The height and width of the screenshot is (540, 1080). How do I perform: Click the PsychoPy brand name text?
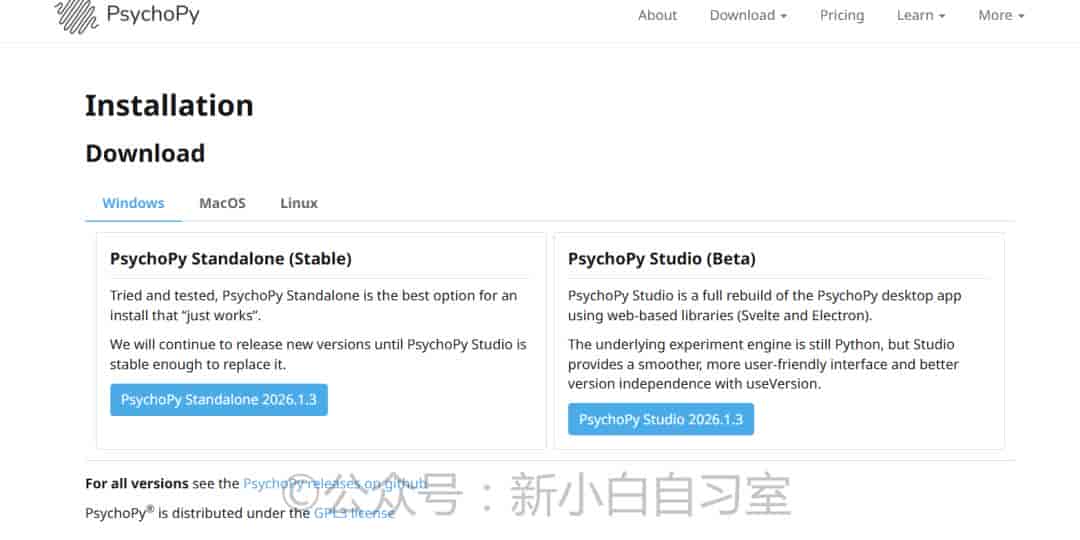tap(153, 14)
